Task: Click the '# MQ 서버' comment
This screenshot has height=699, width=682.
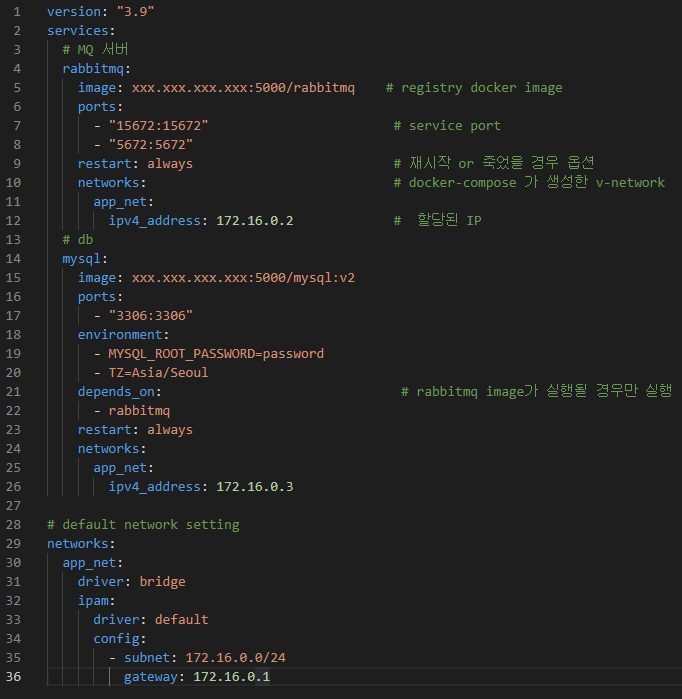Action: point(95,49)
